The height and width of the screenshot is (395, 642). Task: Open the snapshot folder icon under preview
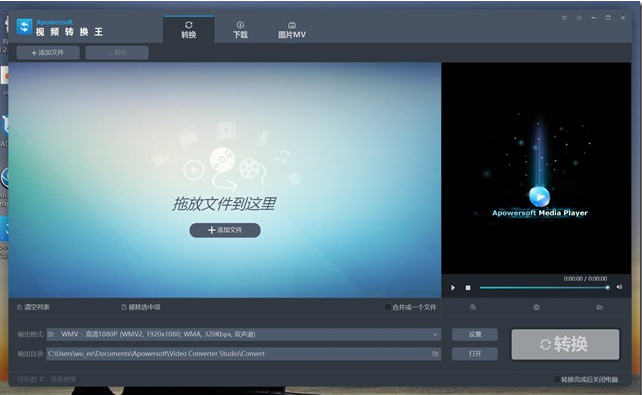pyautogui.click(x=600, y=307)
